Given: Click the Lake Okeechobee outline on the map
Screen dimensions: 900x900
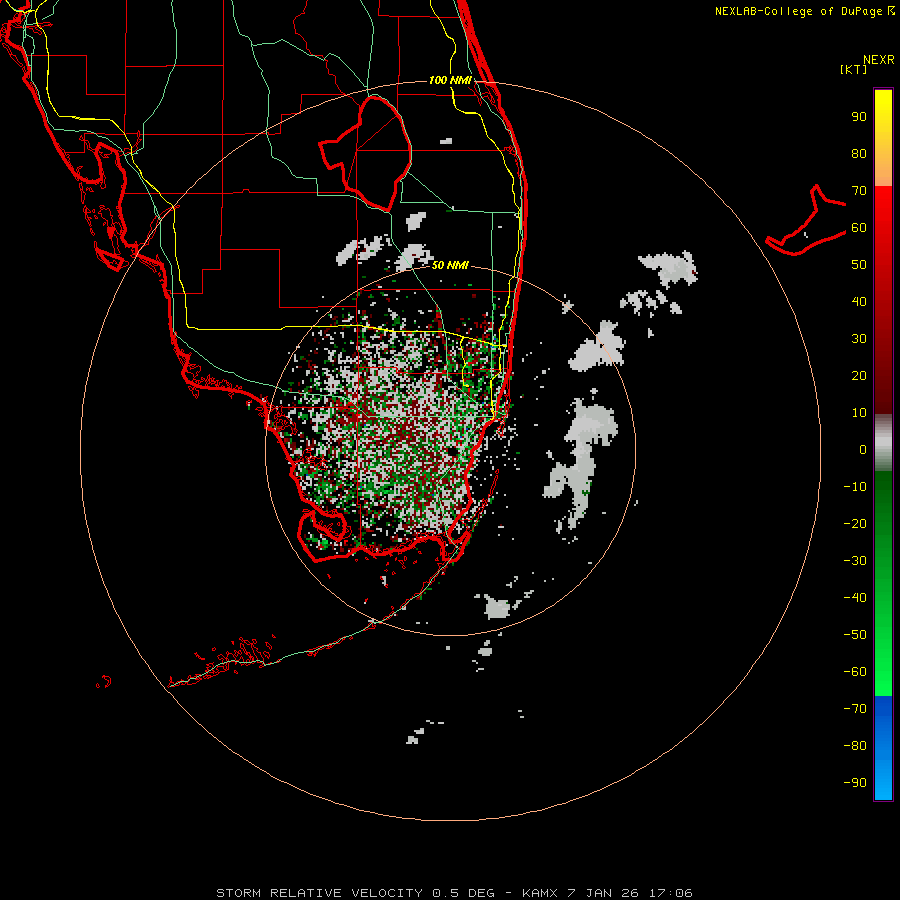Looking at the screenshot, I should (366, 153).
